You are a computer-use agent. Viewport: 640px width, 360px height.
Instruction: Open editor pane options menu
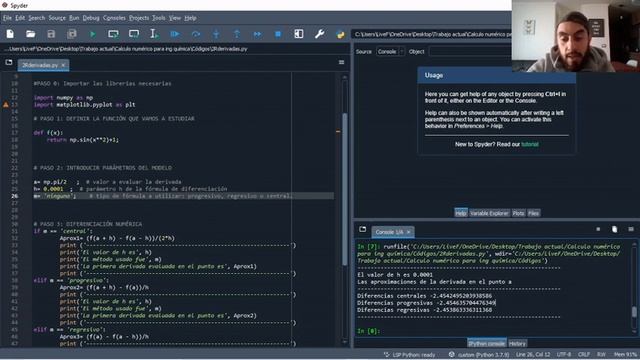point(342,62)
